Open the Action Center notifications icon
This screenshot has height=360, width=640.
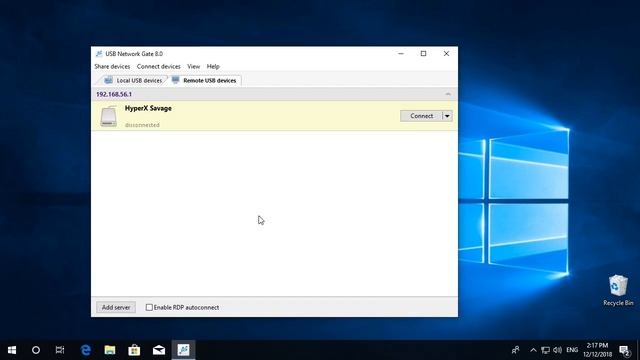click(624, 350)
